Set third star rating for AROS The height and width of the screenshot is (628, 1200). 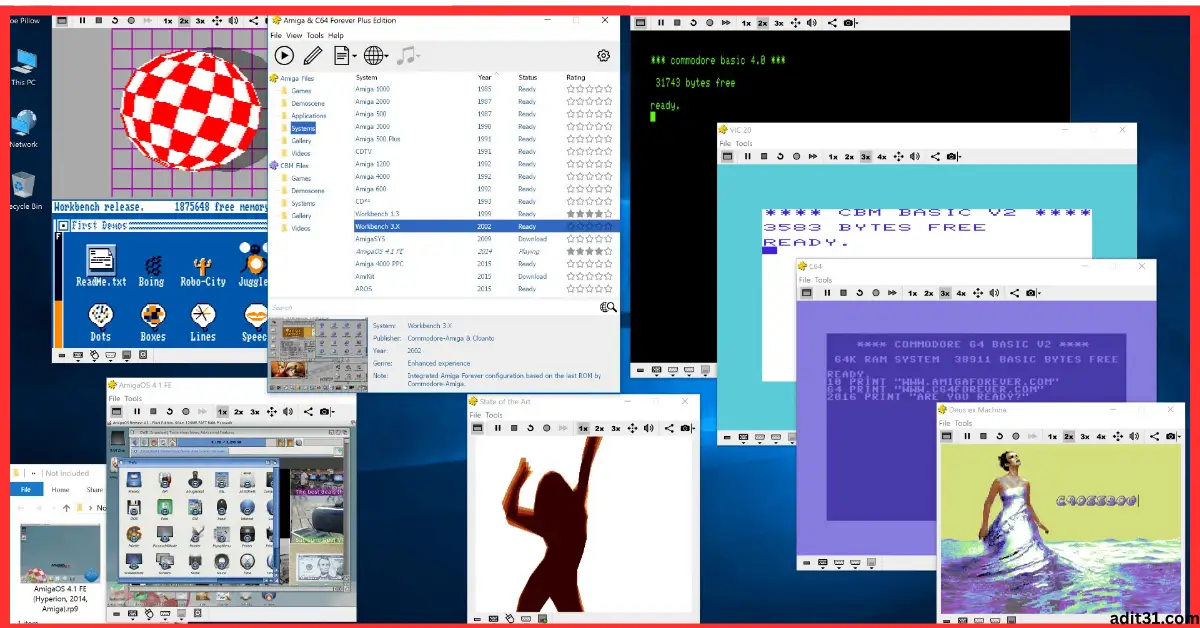589,289
